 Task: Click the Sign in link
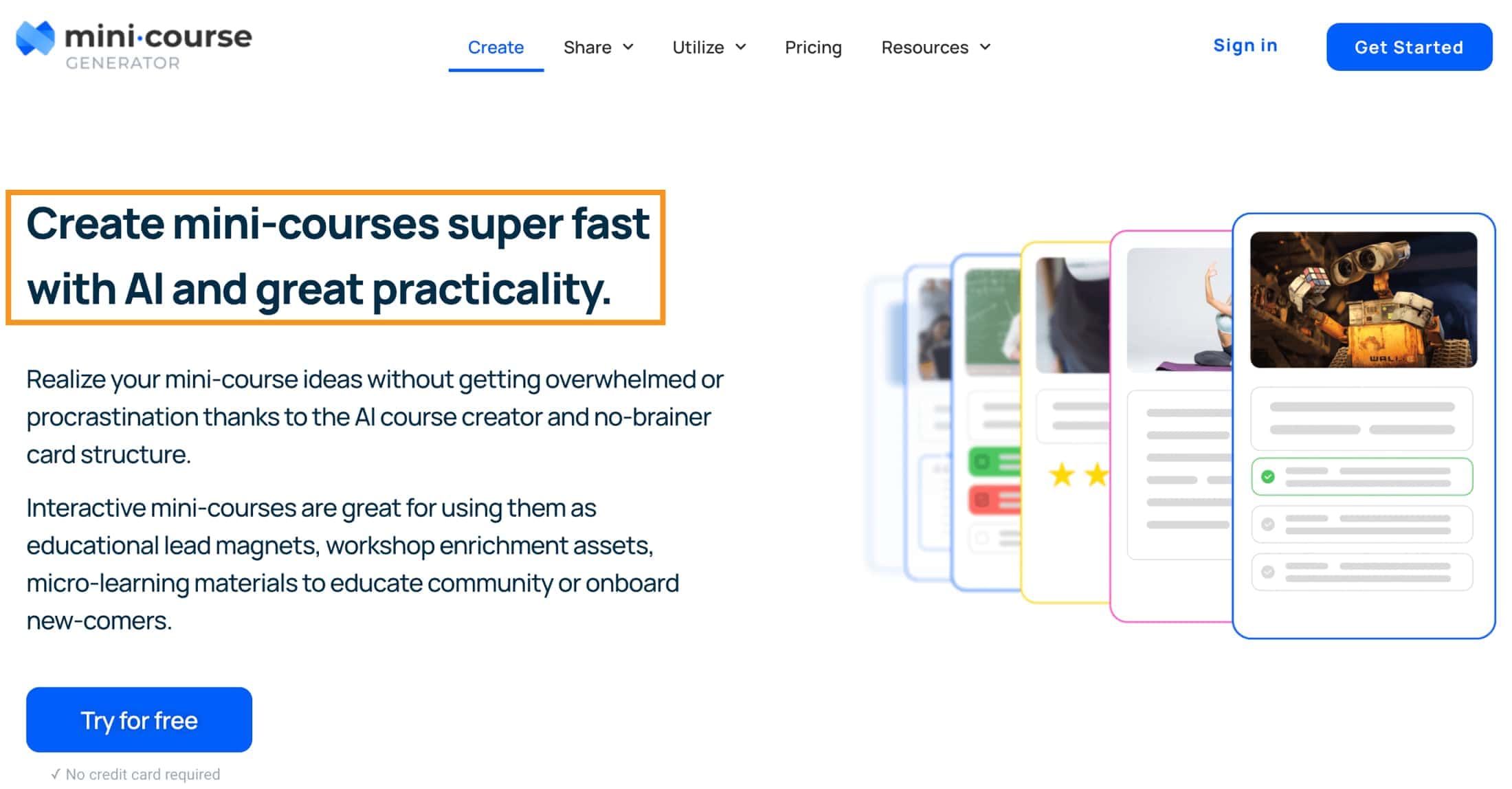(x=1245, y=45)
